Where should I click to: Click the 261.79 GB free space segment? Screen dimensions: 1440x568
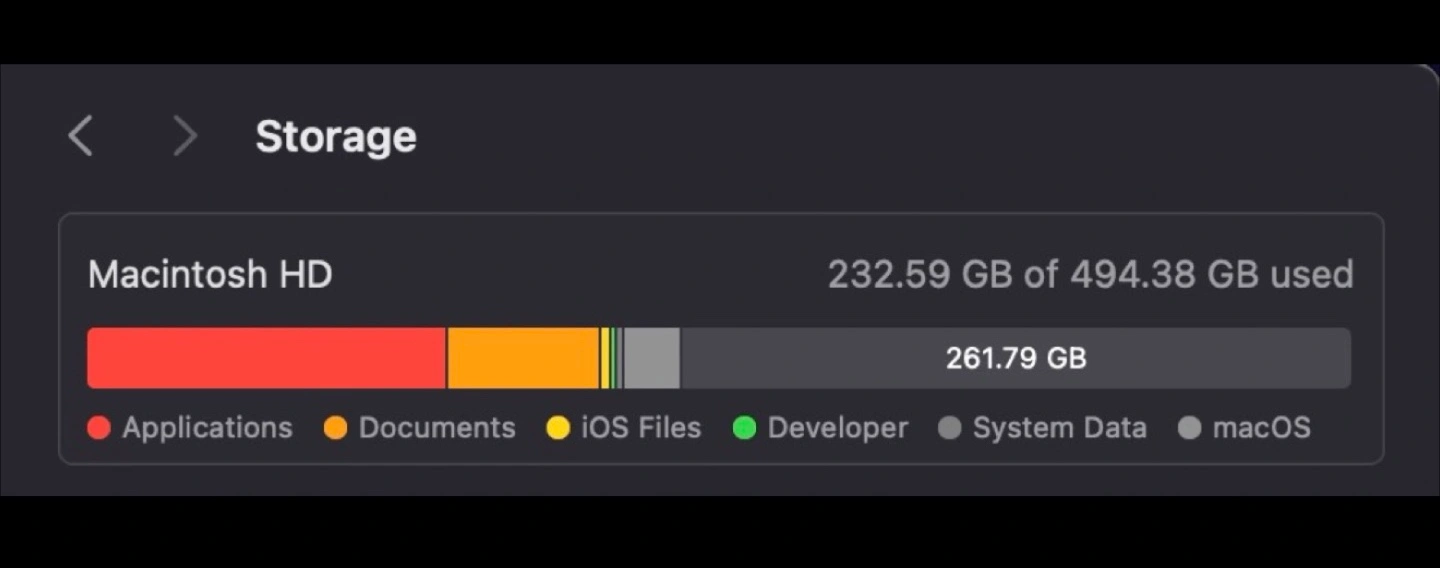coord(1016,358)
